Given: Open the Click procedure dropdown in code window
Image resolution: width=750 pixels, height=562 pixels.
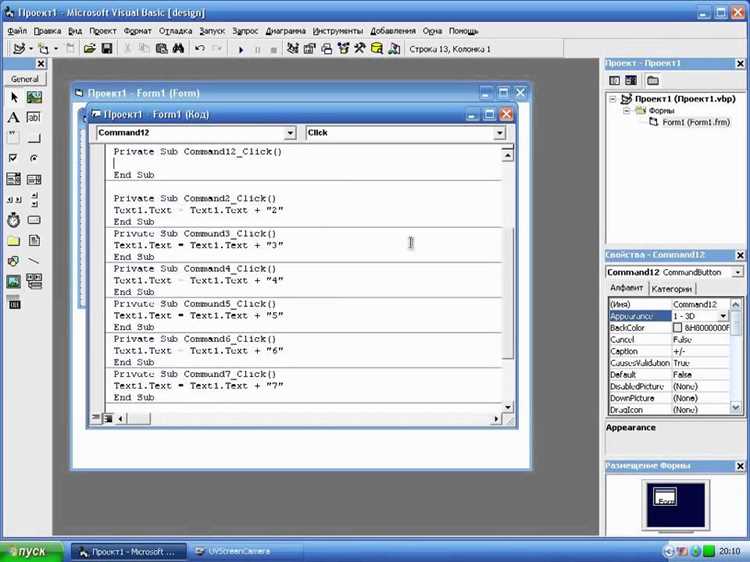Looking at the screenshot, I should pyautogui.click(x=499, y=133).
